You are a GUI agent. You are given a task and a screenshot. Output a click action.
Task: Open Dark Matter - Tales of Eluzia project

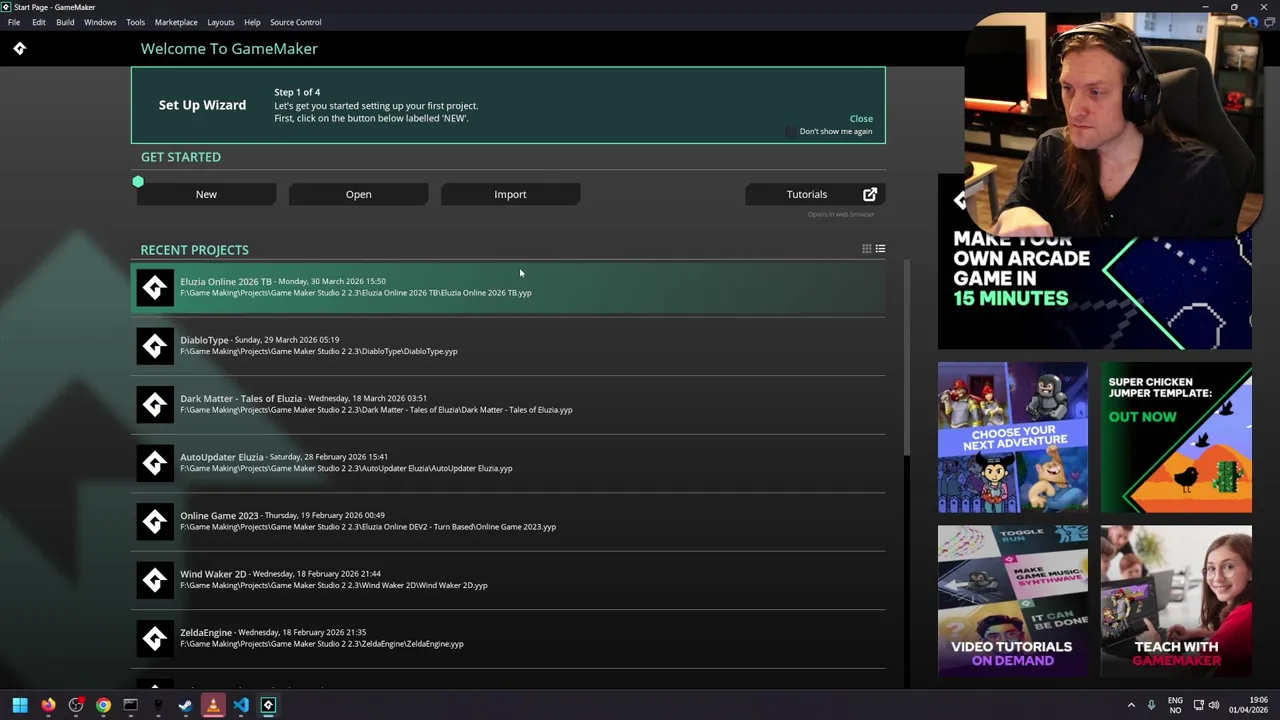point(508,405)
